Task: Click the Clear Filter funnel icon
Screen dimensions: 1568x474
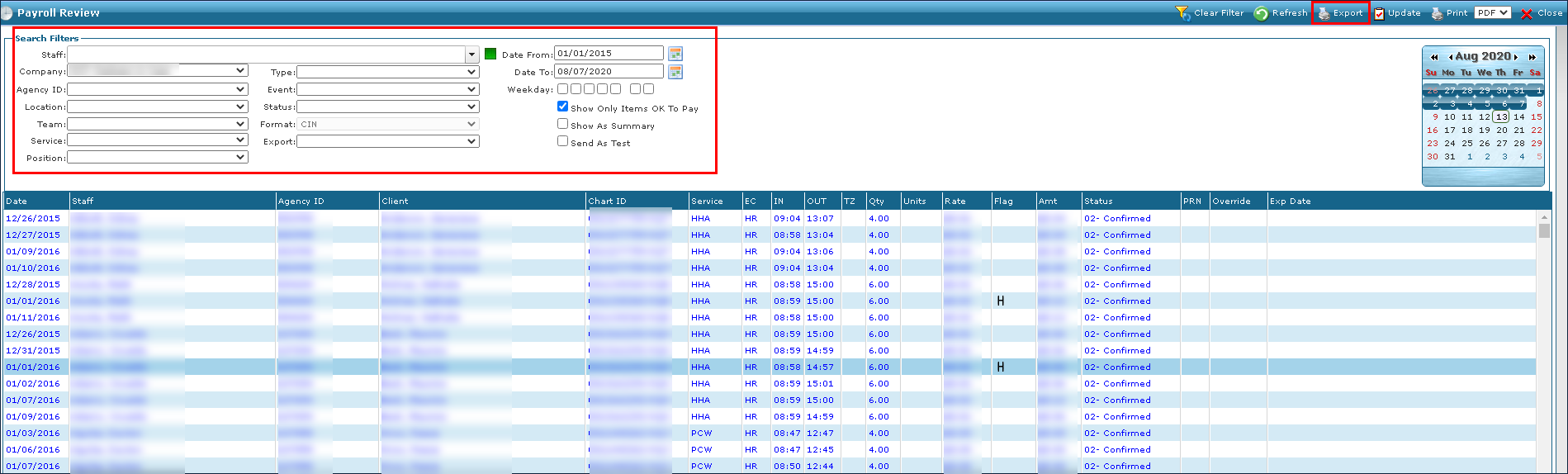Action: pos(1182,13)
